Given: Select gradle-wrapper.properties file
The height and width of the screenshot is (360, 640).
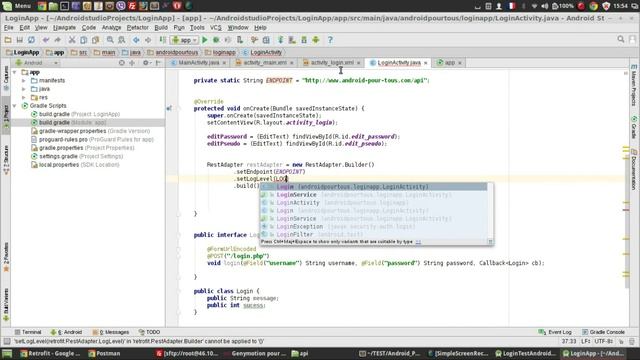Looking at the screenshot, I should click(91, 131).
